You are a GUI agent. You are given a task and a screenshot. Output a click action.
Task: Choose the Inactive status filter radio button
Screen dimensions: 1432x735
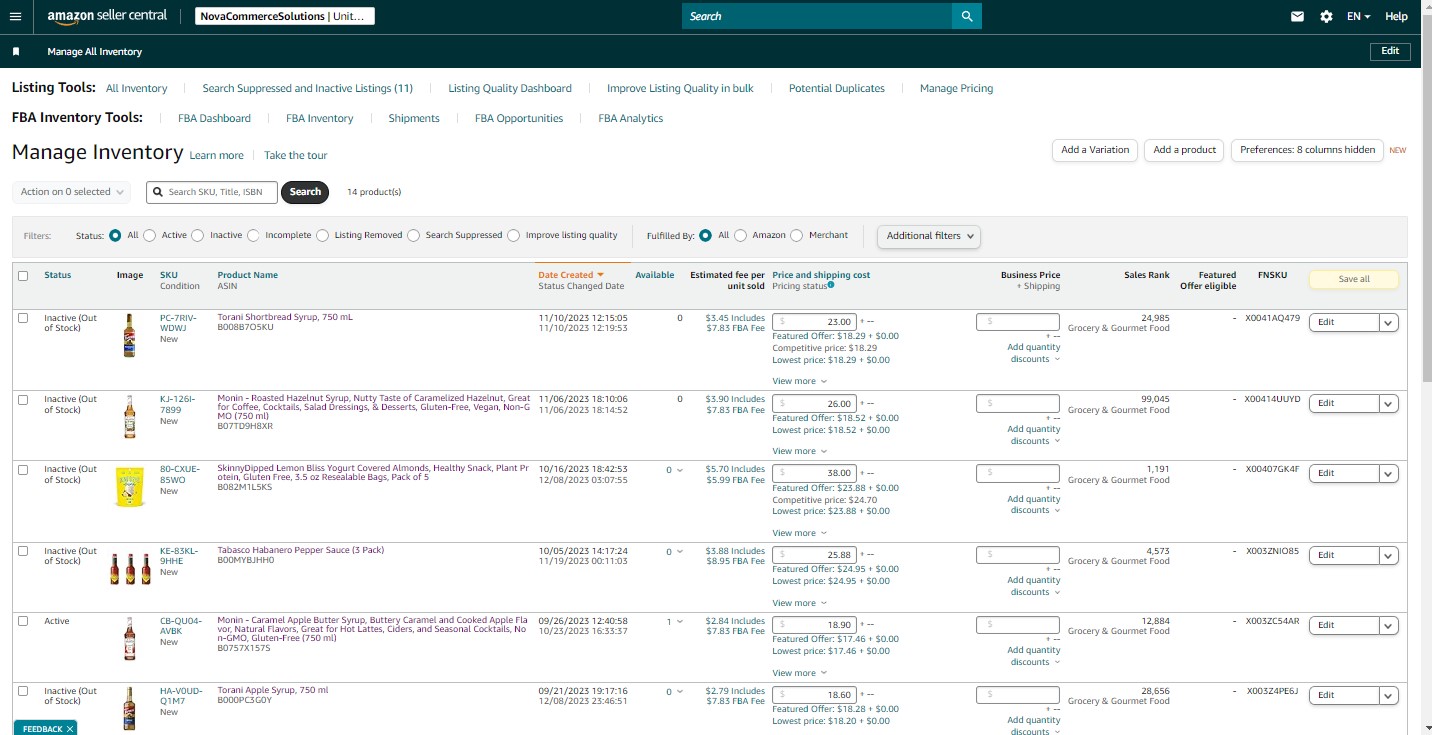click(x=198, y=236)
